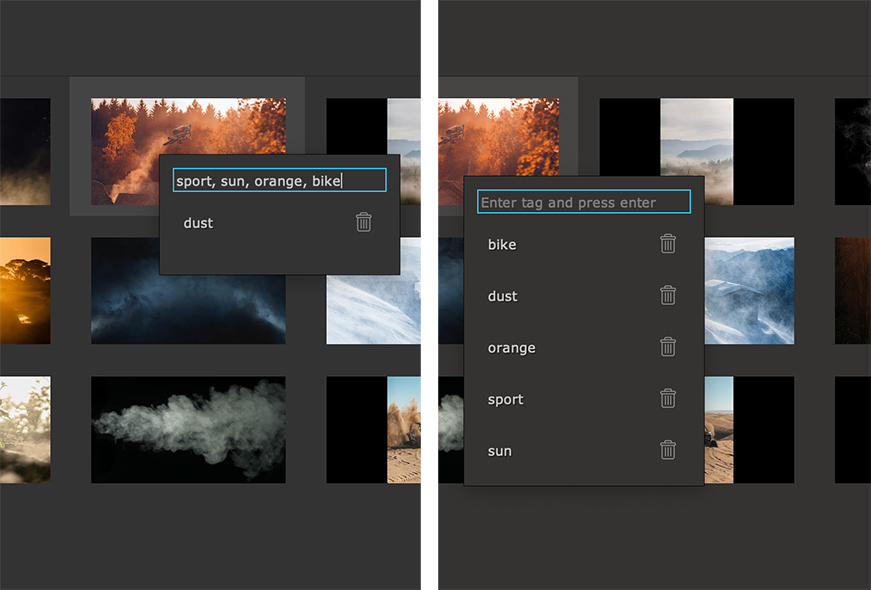Image resolution: width=871 pixels, height=590 pixels.
Task: Click the "Enter tag and press enter" field
Action: click(x=584, y=201)
